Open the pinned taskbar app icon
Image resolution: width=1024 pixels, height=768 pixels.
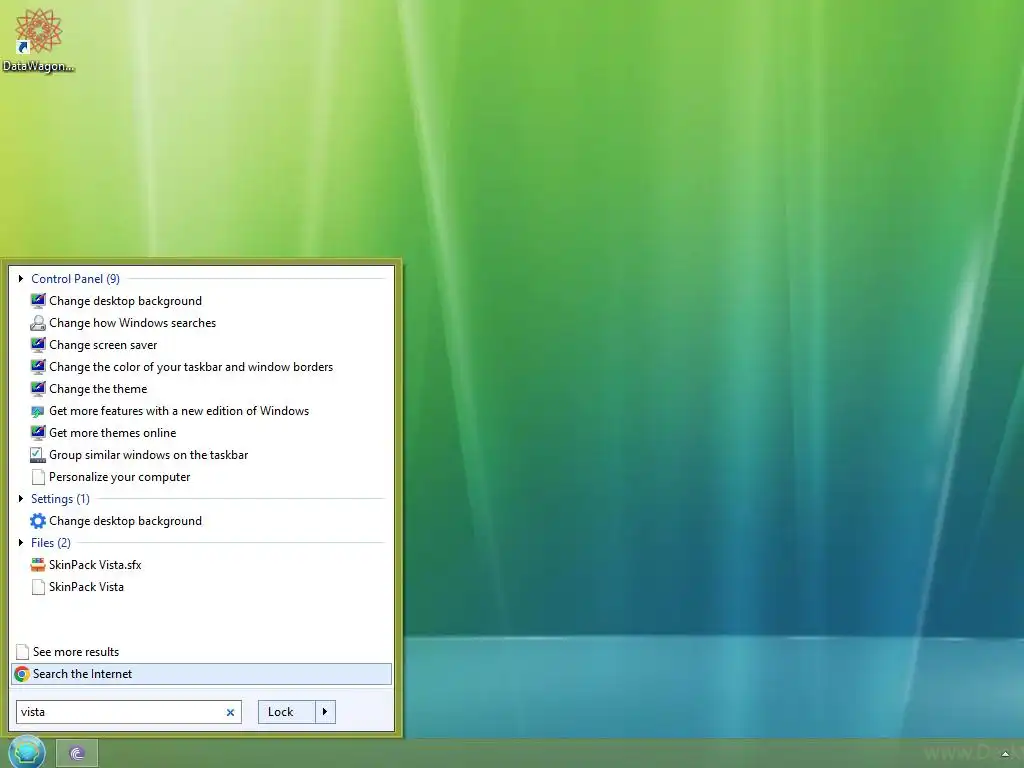coord(77,754)
